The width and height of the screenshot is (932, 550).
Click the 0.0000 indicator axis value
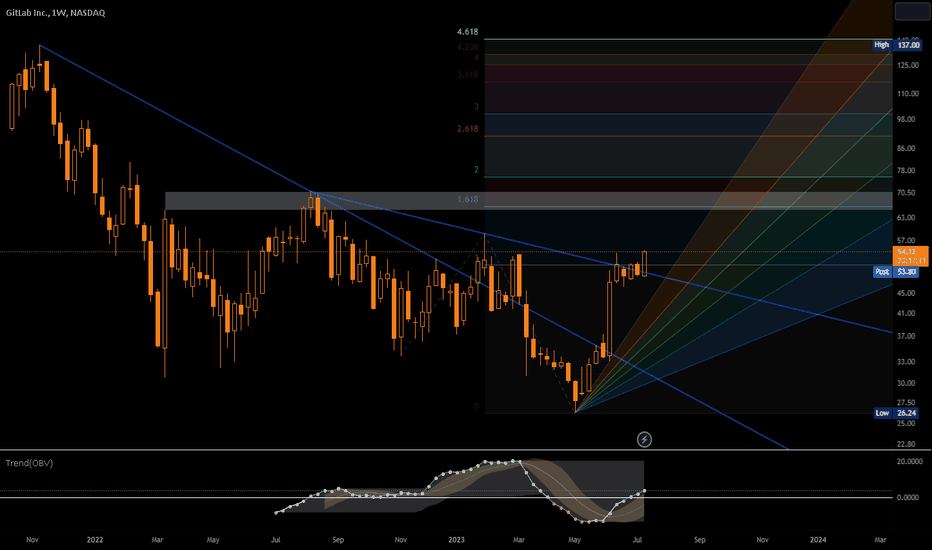909,498
